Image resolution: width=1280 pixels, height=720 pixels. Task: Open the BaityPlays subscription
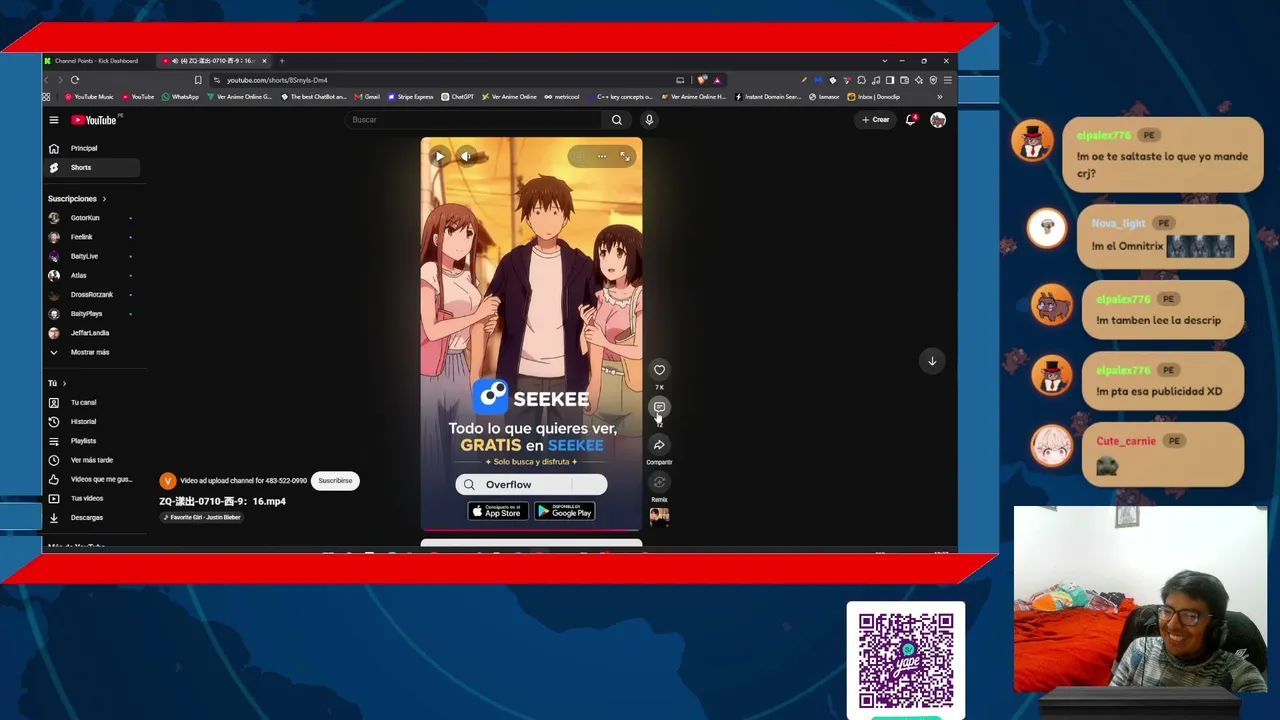tap(91, 314)
